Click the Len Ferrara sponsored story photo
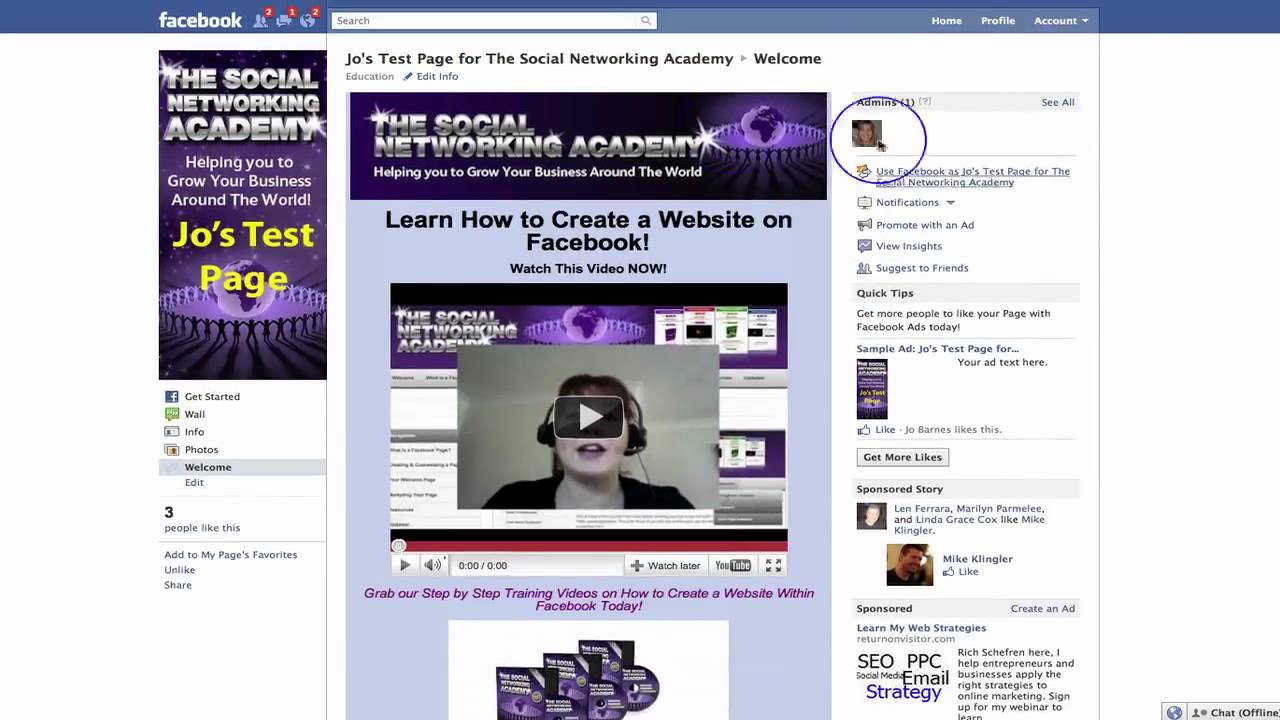Image resolution: width=1280 pixels, height=720 pixels. (x=871, y=515)
